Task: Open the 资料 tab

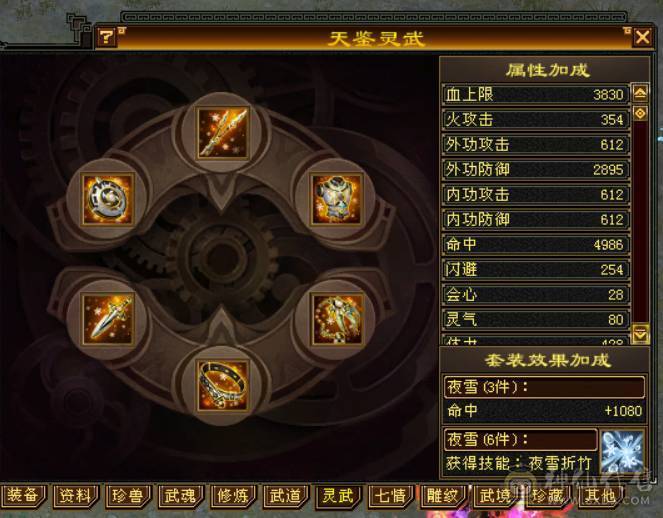Action: pos(76,495)
